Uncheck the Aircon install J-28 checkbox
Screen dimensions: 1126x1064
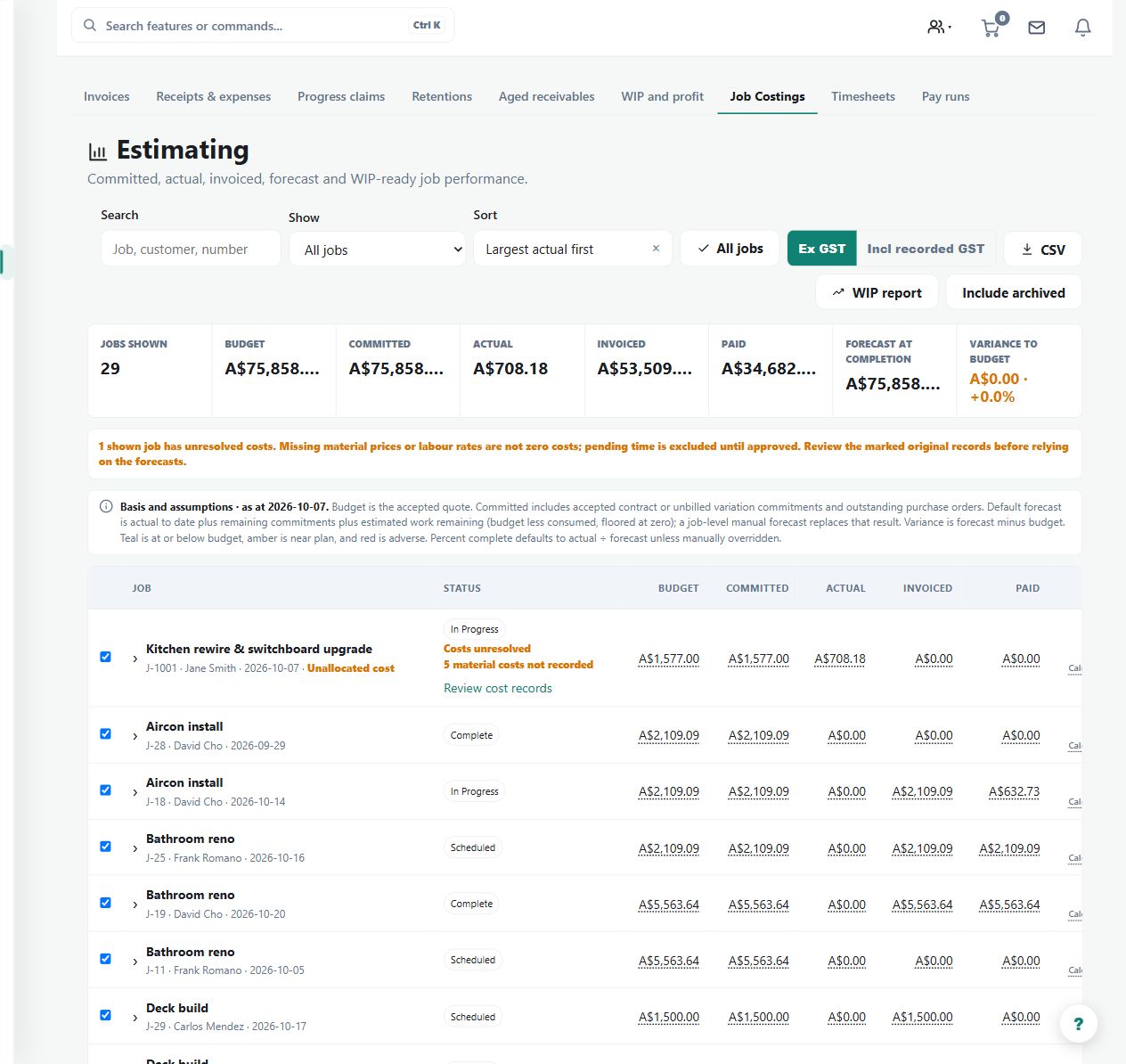105,733
